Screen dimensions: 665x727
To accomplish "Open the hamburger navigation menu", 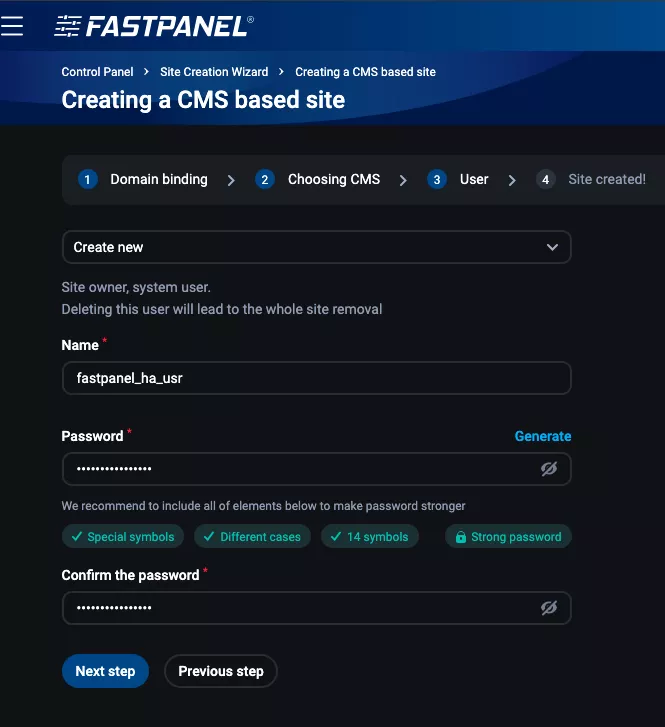I will click(12, 26).
